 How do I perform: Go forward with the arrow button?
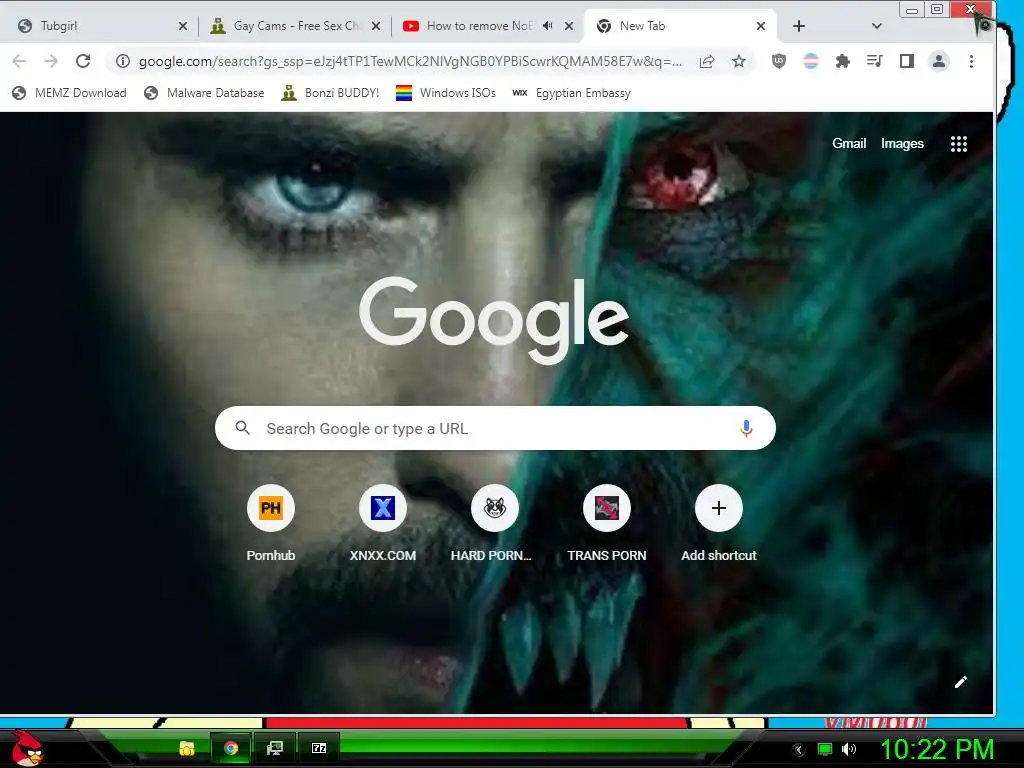pyautogui.click(x=51, y=61)
